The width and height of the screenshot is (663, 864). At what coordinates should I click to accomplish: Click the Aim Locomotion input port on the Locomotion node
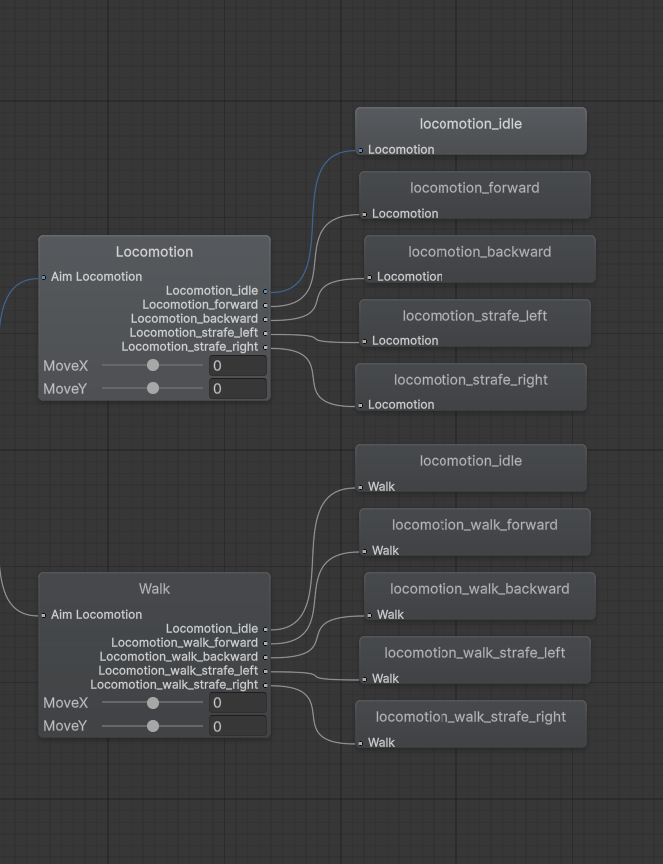[x=44, y=277]
